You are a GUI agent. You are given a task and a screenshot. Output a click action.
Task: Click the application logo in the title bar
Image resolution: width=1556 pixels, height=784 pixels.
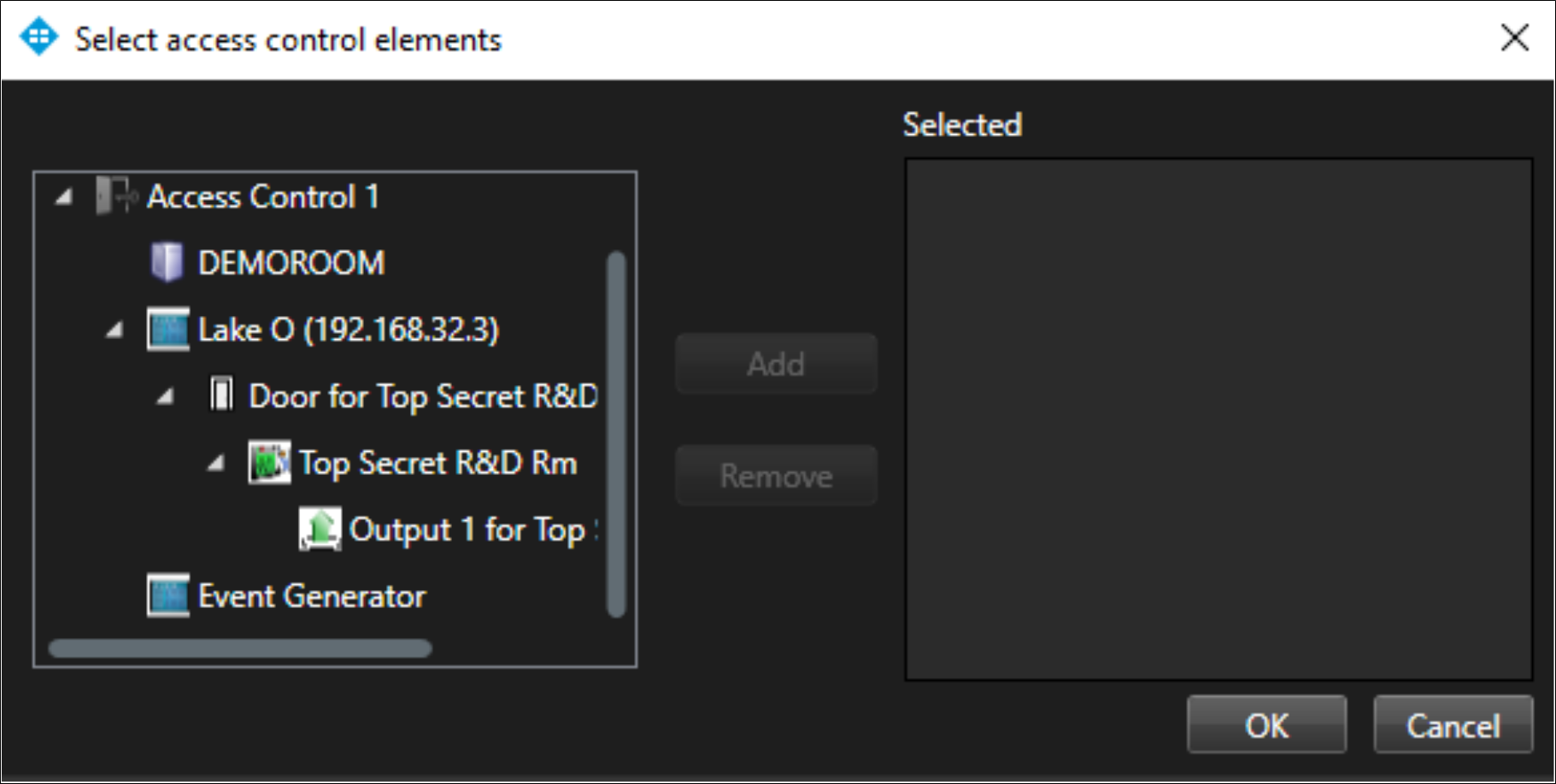click(38, 38)
